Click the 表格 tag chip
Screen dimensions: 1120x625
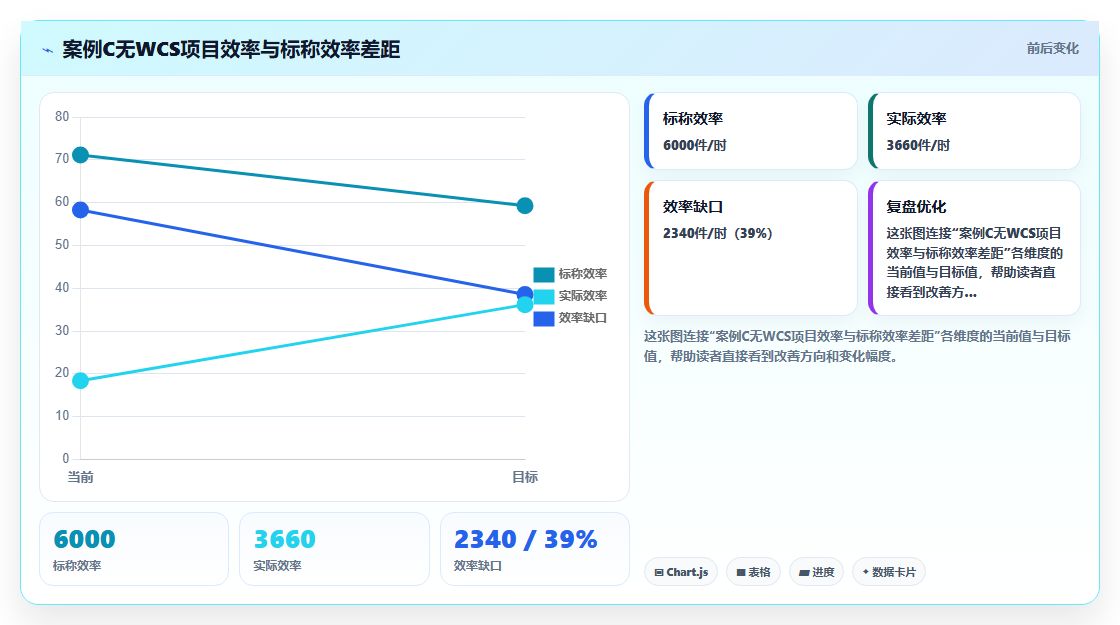click(754, 572)
